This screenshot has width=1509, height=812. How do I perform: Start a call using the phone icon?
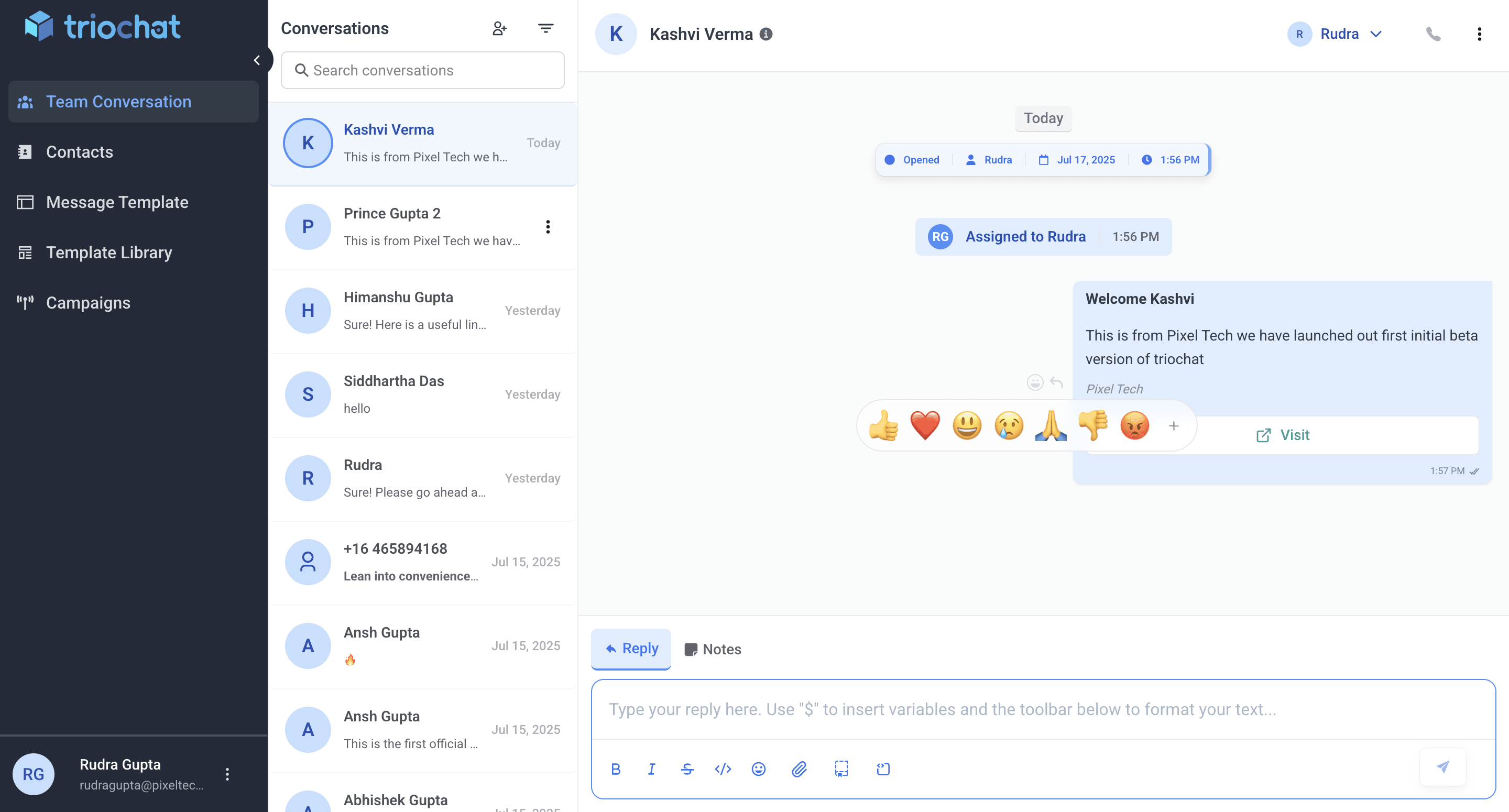(x=1434, y=34)
